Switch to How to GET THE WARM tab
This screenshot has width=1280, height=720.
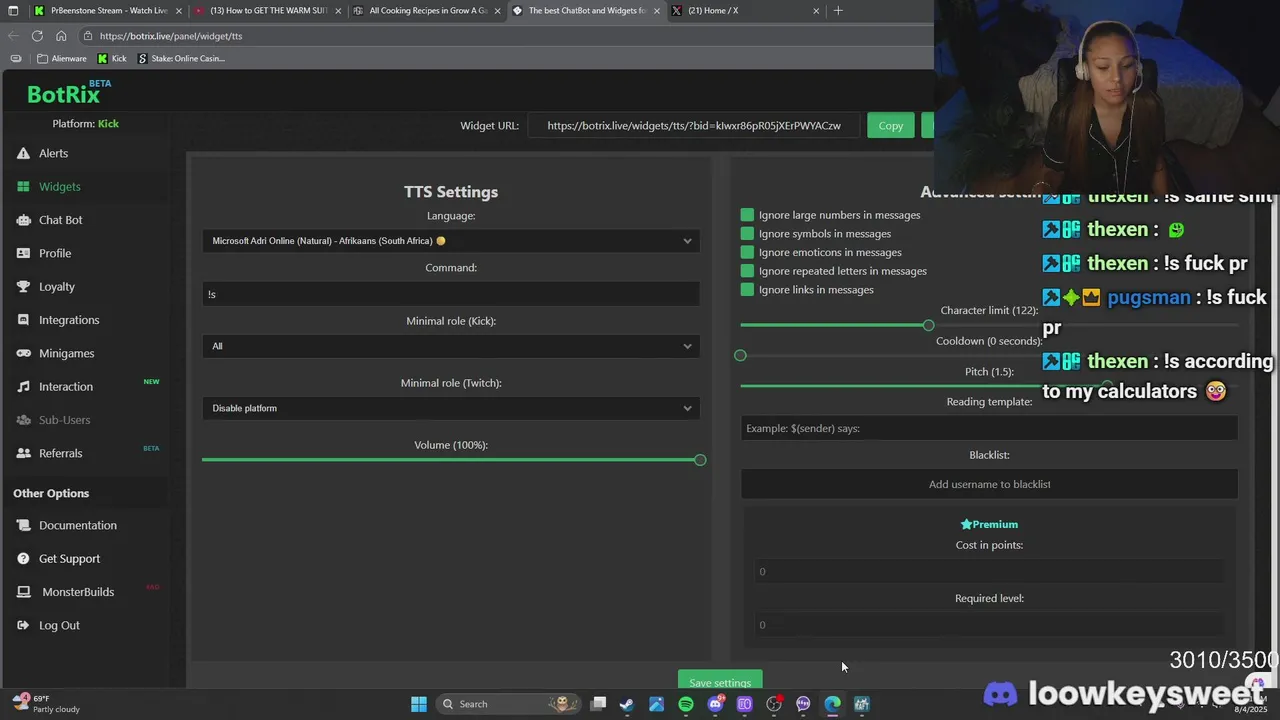pyautogui.click(x=266, y=11)
